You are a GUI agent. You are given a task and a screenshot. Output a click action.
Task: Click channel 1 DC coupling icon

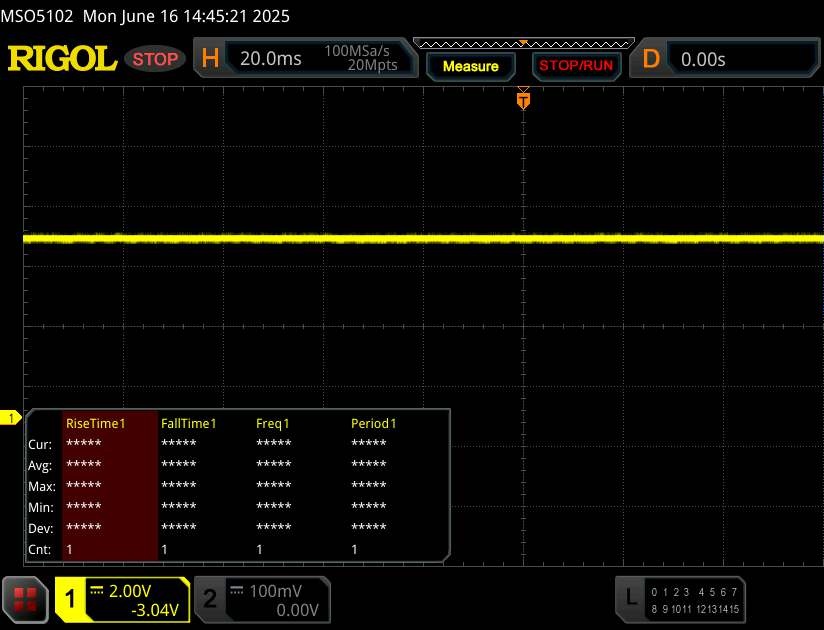96,590
